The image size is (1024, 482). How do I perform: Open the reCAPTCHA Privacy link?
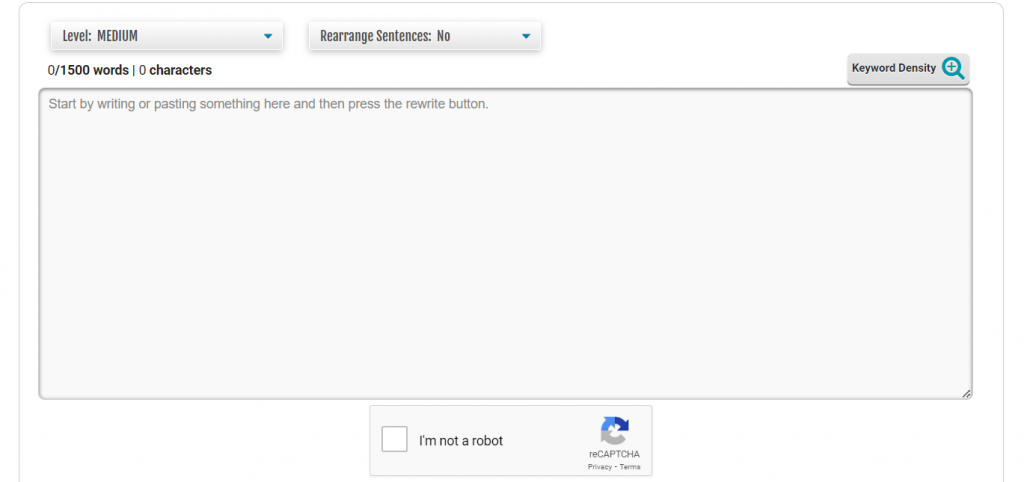coord(599,467)
